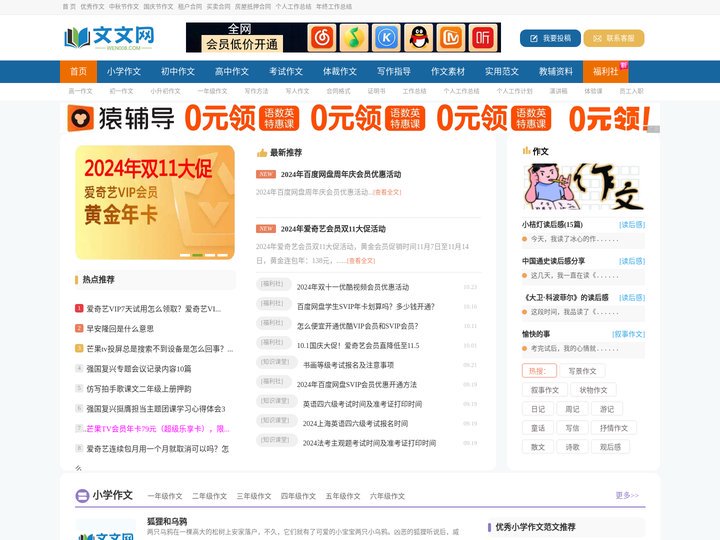Open article 2024年爱奇艺会员双11大促活动
This screenshot has height=540, width=720.
pos(333,229)
